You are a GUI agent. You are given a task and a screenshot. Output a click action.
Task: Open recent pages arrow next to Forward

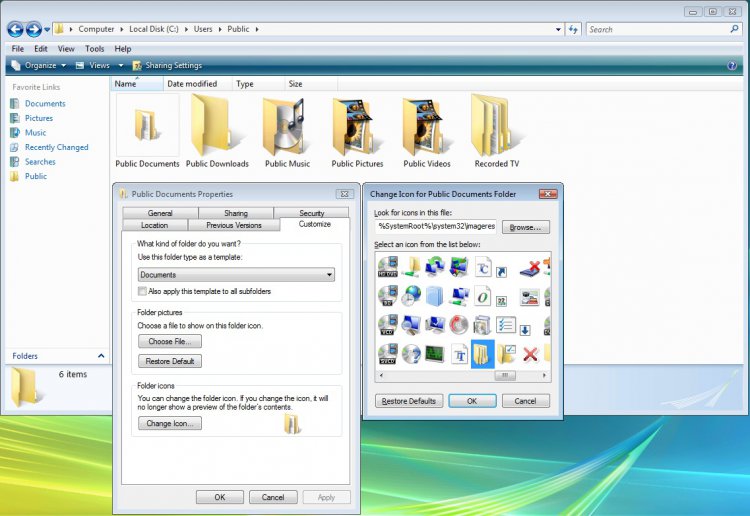click(x=47, y=30)
